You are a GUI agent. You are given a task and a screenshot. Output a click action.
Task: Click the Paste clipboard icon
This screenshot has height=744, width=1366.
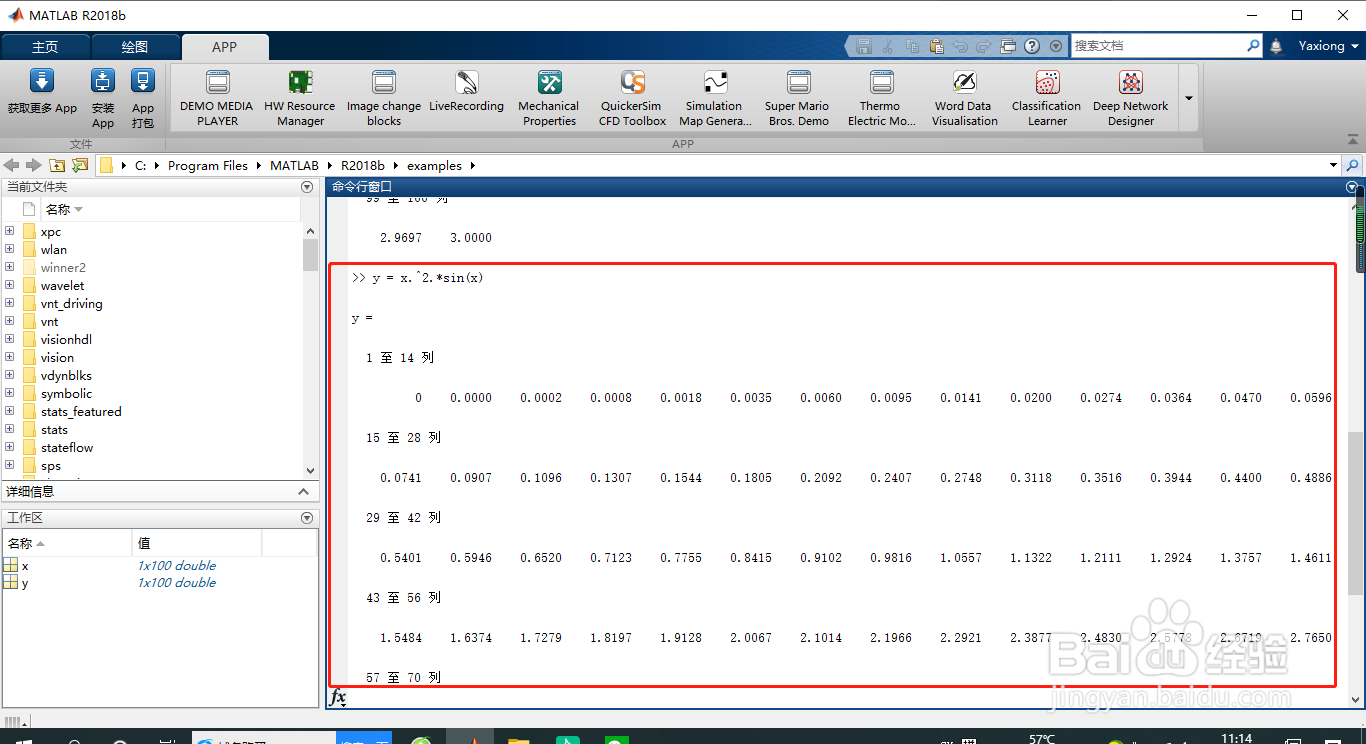pyautogui.click(x=936, y=46)
